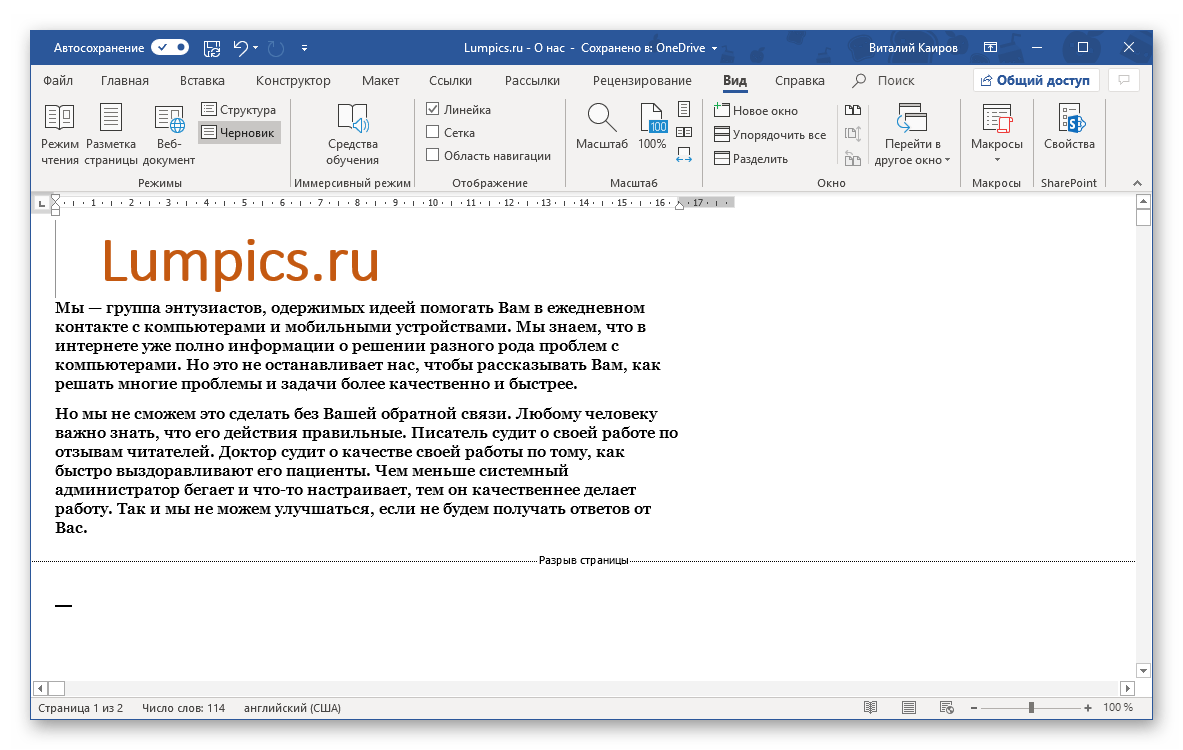Screen dimensions: 1183x750
Task: Select Web Document view
Action: pos(169,134)
